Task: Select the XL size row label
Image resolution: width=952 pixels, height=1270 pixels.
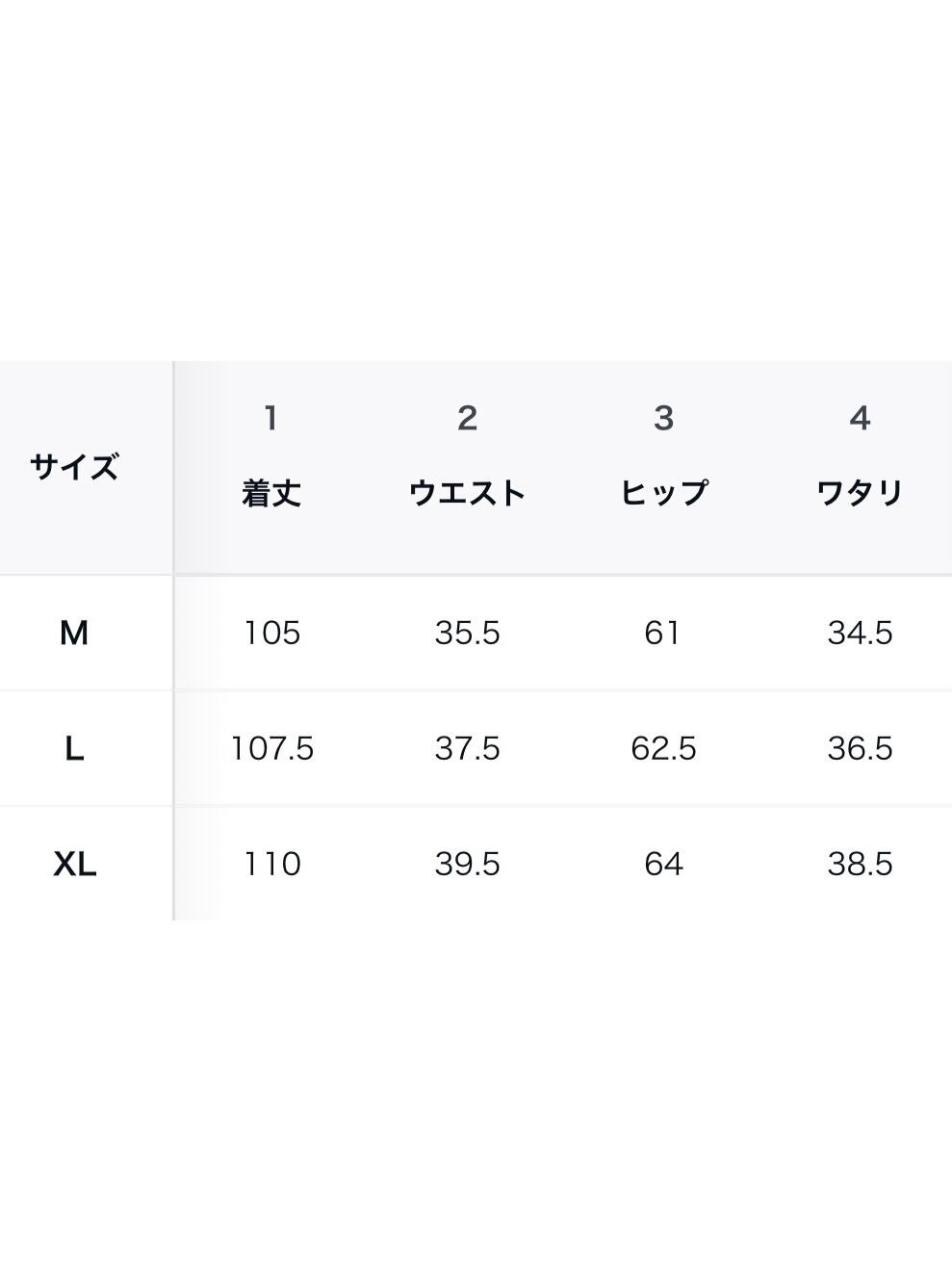Action: (74, 864)
